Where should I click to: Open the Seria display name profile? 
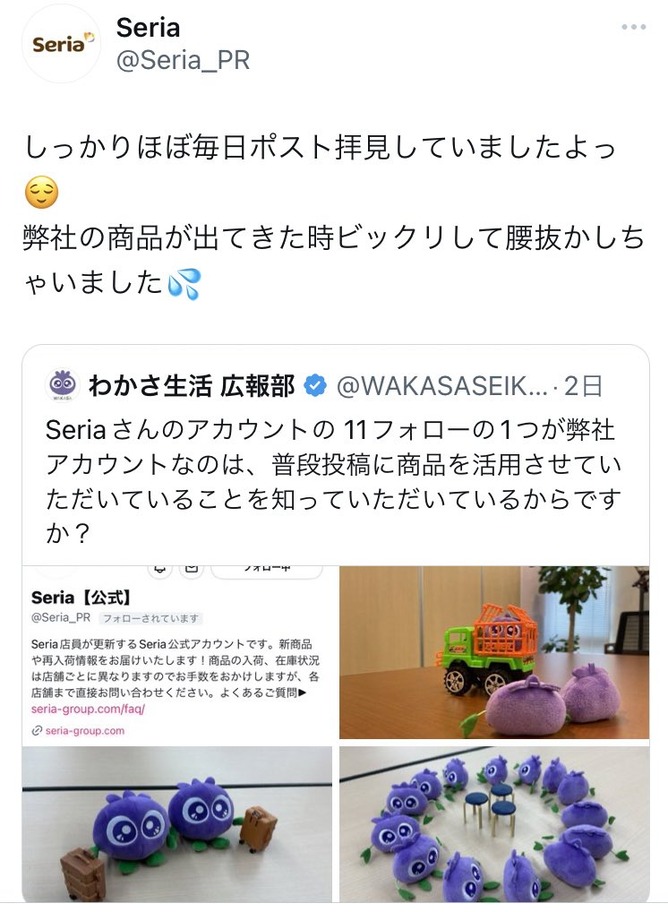(148, 27)
